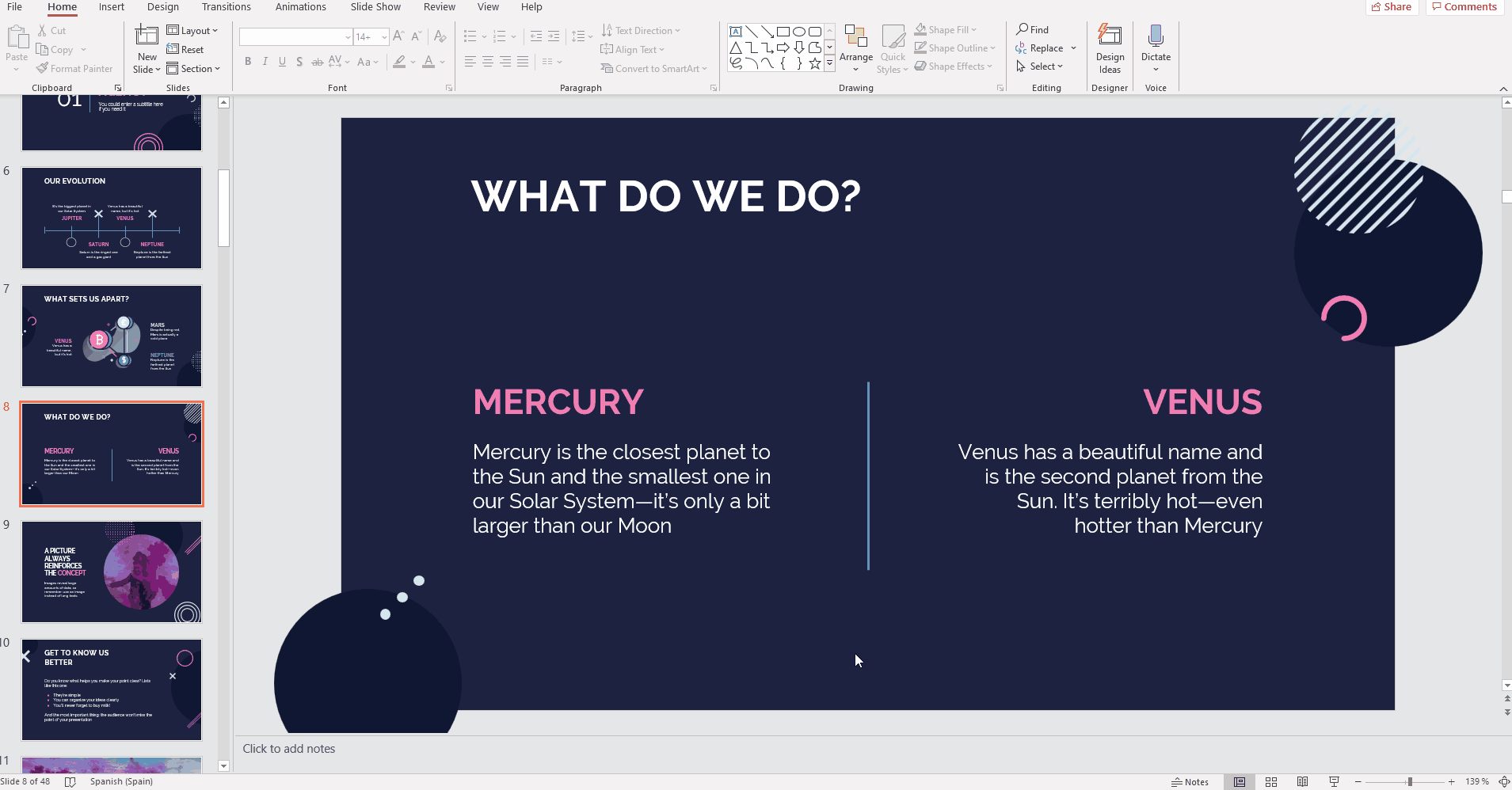Switch to Slide Sorter view
This screenshot has height=790, width=1512.
(1271, 782)
